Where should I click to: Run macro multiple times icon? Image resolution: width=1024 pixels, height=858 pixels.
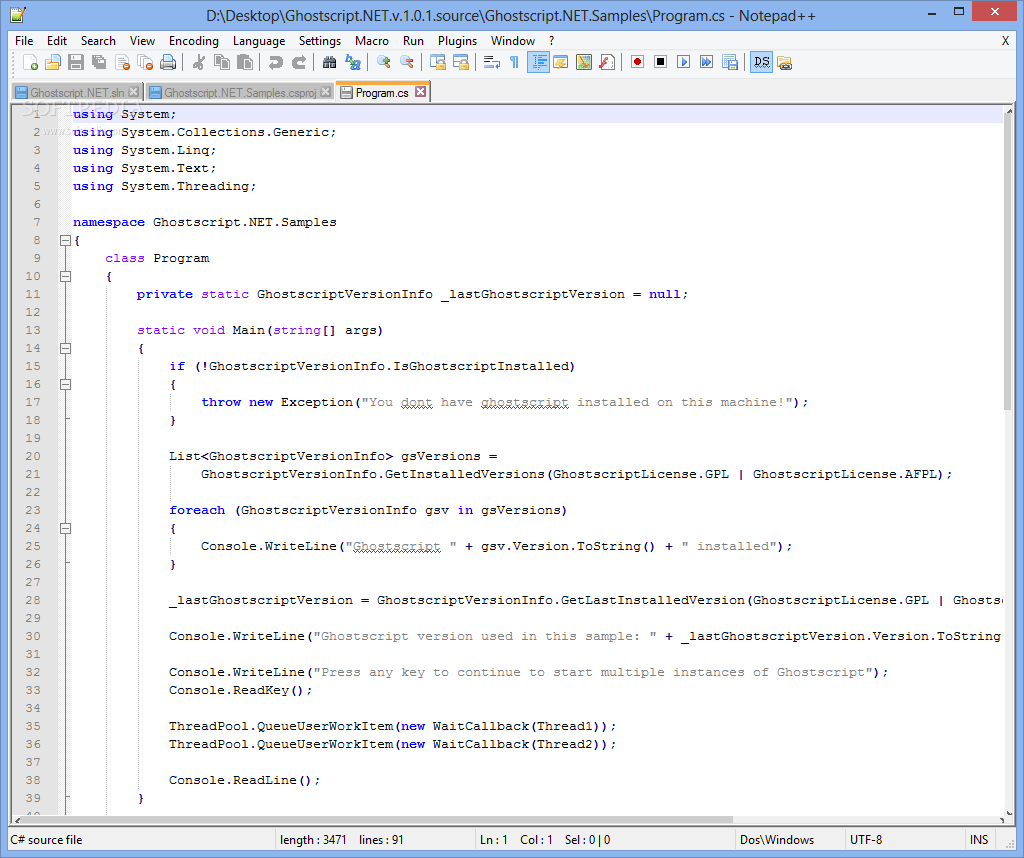click(x=707, y=63)
